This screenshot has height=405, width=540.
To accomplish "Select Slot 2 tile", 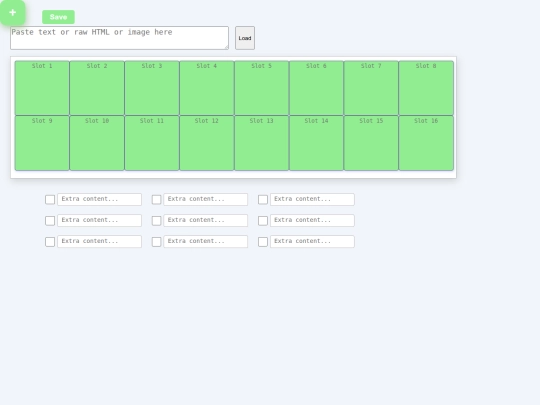I will pyautogui.click(x=97, y=88).
